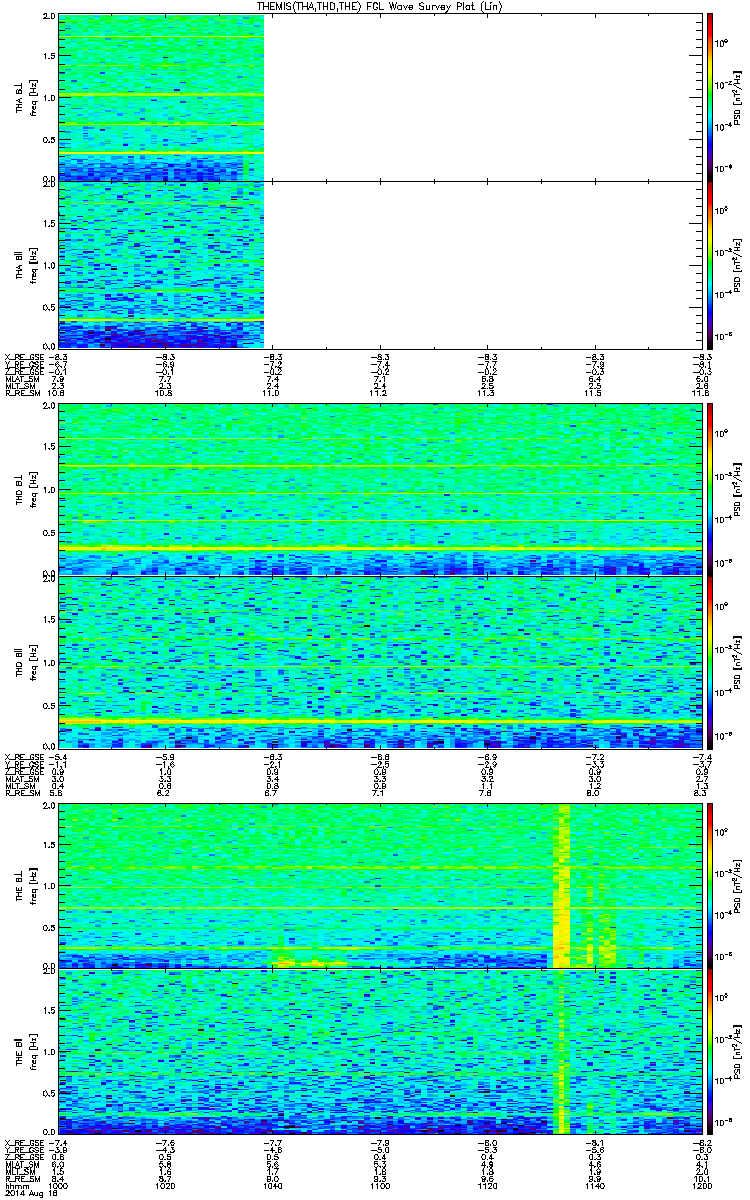Click the 1140 time label on bottom axis
The height and width of the screenshot is (1200, 750).
click(x=591, y=1187)
